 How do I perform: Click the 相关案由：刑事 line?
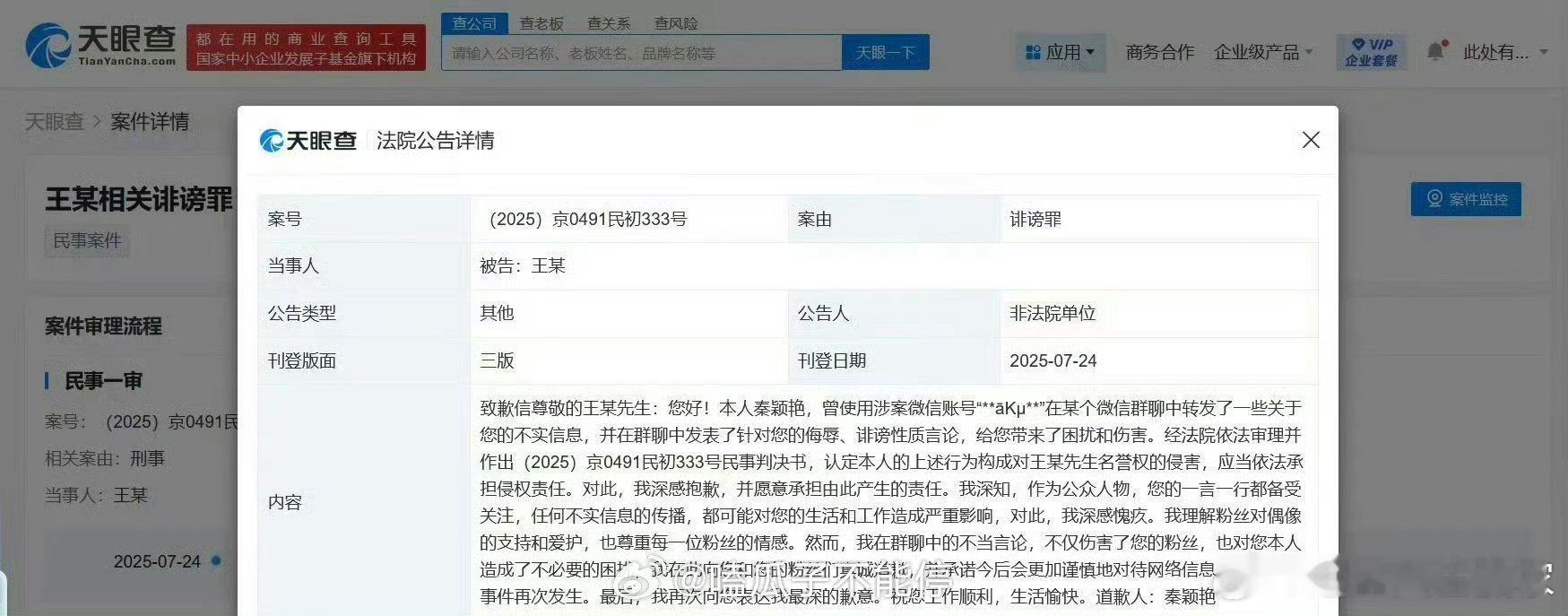click(x=105, y=458)
